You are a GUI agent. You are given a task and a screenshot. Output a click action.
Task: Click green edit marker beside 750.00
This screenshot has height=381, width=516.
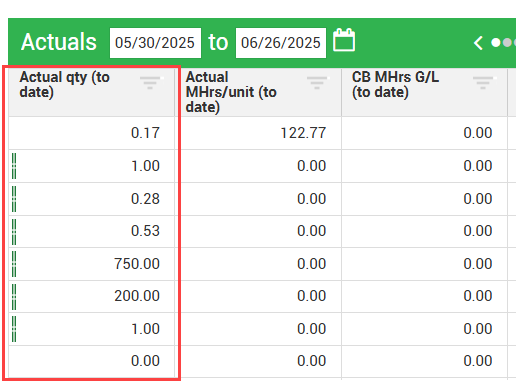(x=14, y=264)
